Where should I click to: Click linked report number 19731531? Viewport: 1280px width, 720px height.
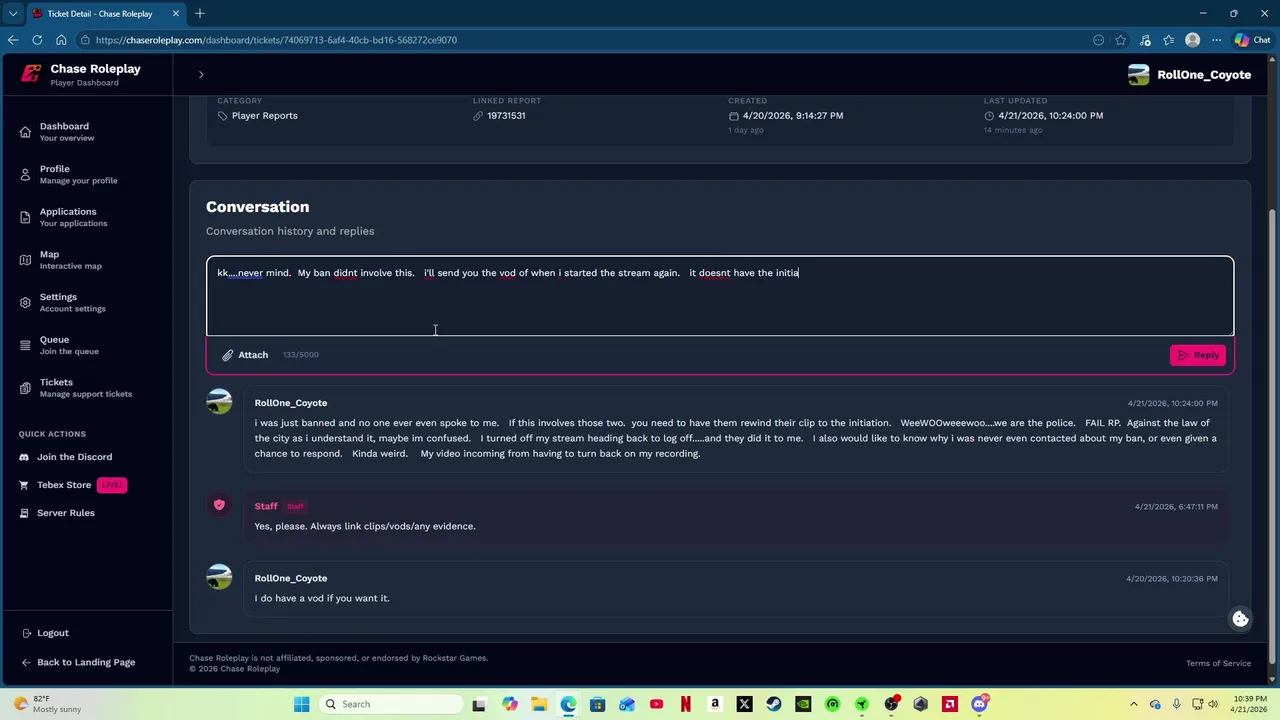506,116
